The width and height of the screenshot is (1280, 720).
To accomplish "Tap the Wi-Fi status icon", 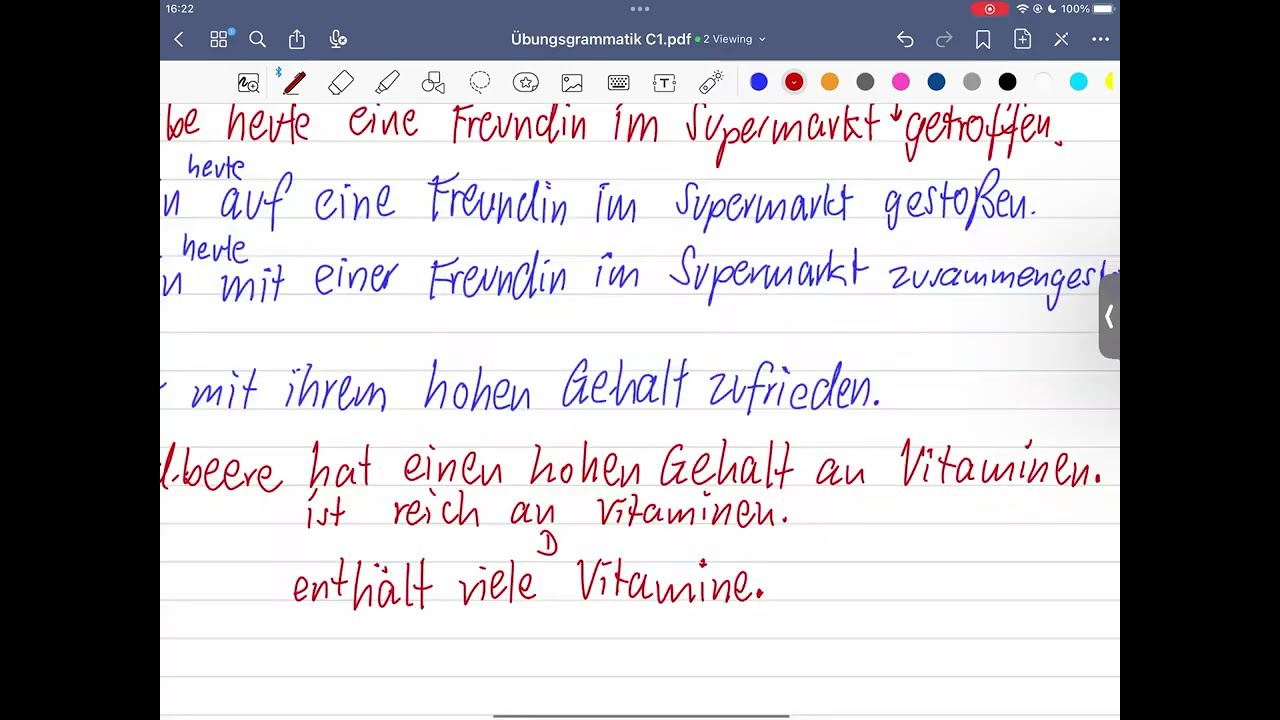I will pyautogui.click(x=1022, y=9).
